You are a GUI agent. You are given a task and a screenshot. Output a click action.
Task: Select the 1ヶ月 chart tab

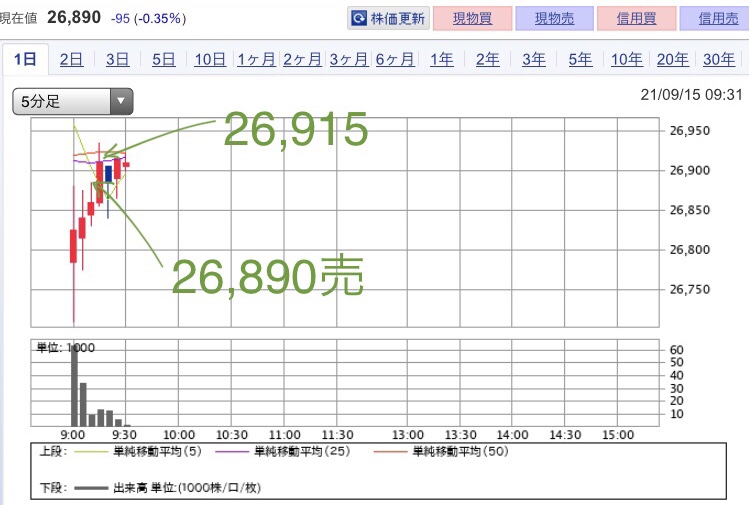coord(257,60)
